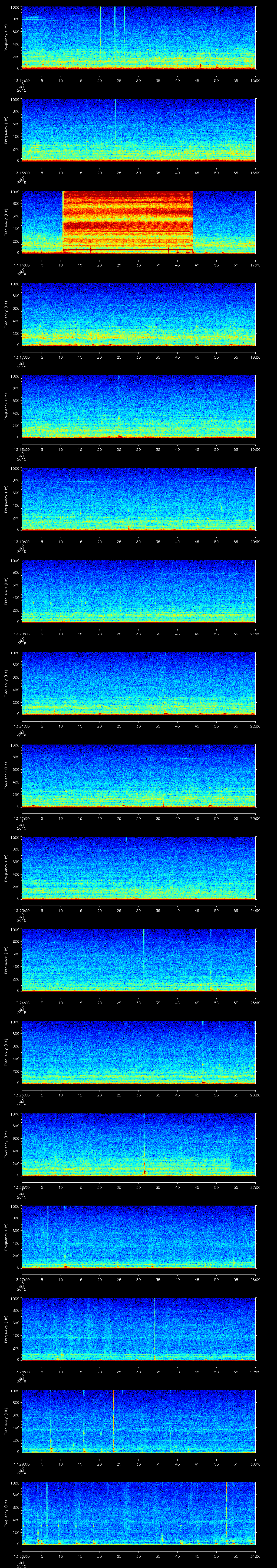Click Frequency (Hz) axis label of 13:16 panel
The width and height of the screenshot is (277, 1568).
pos(6,222)
